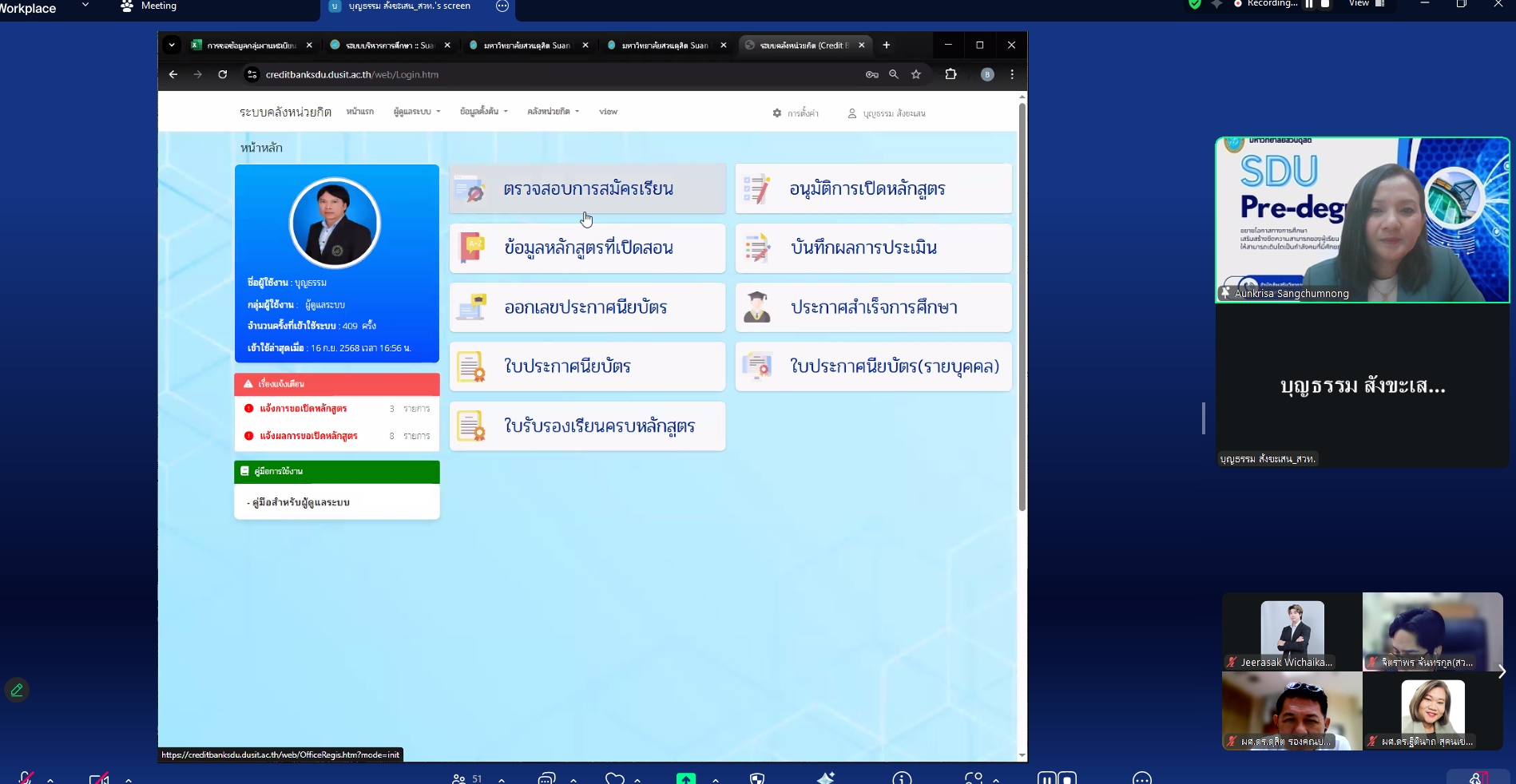
Task: Reload the page in the browser
Action: 223,74
